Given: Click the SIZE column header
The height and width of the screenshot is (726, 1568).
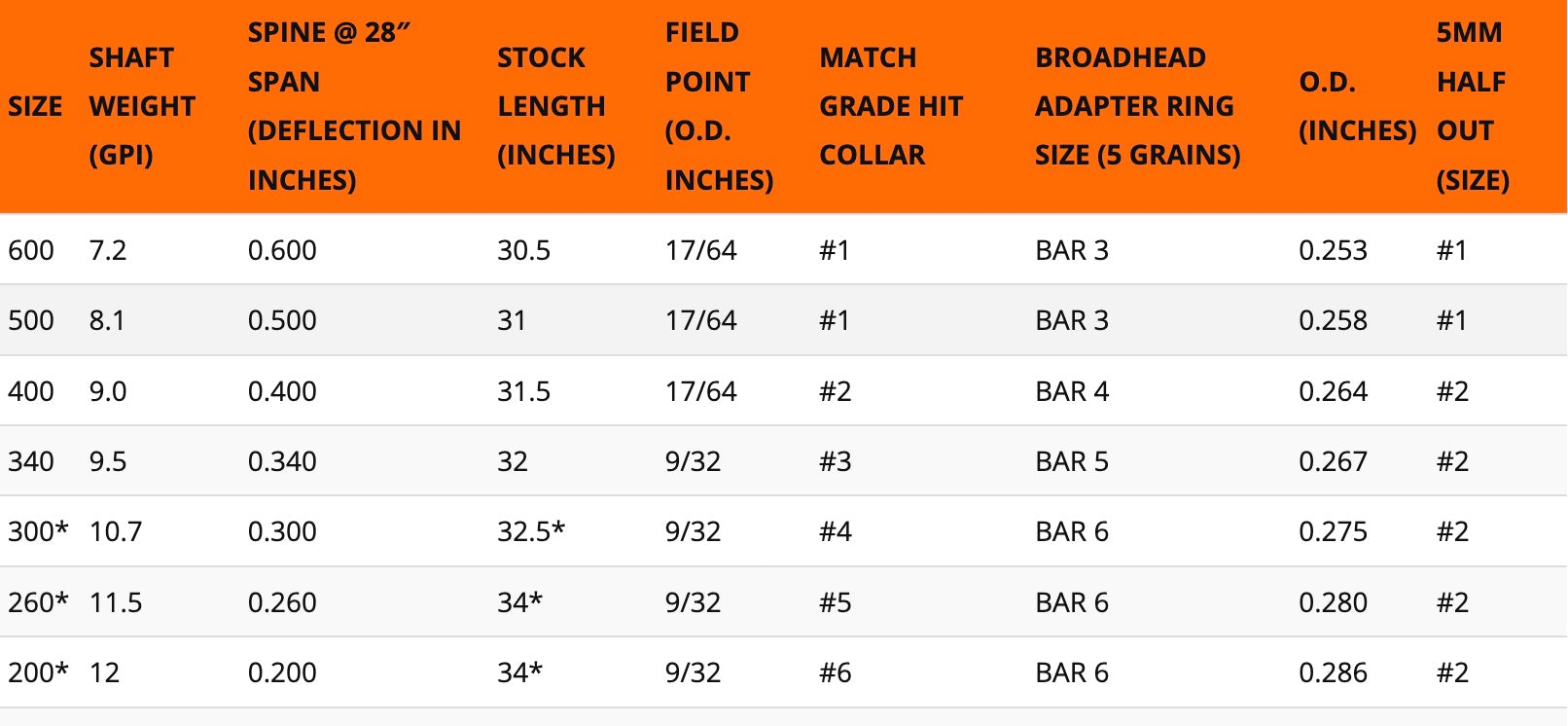Looking at the screenshot, I should (x=35, y=106).
